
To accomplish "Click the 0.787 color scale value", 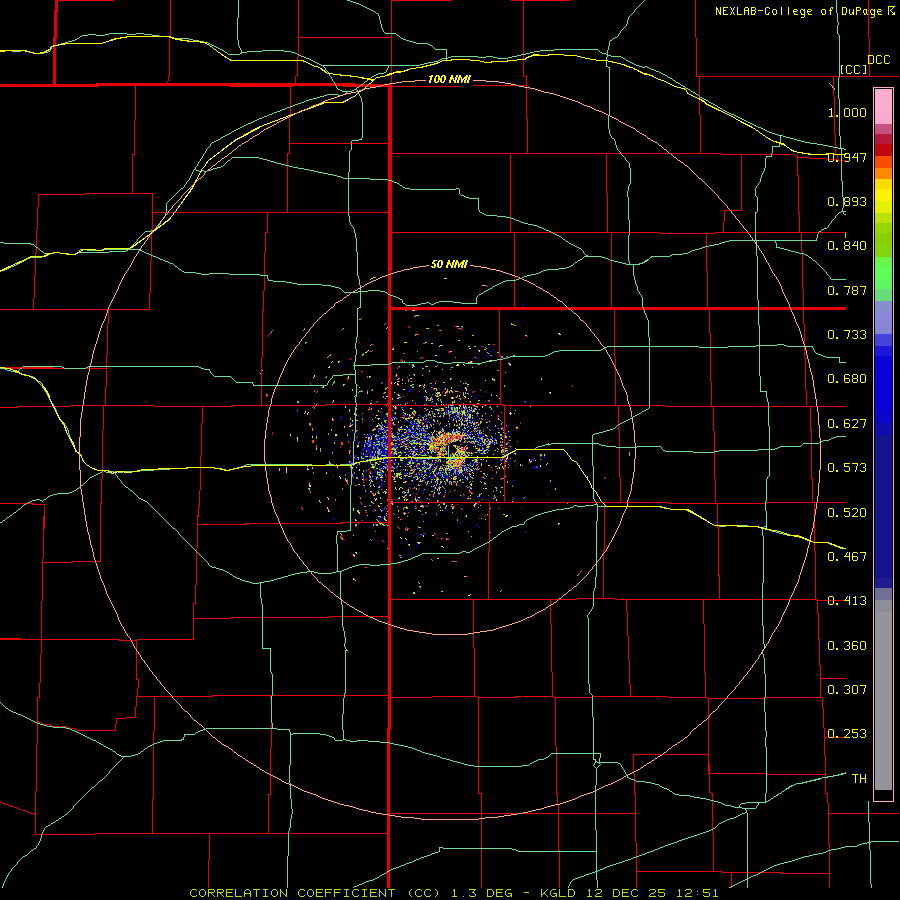I will click(847, 290).
